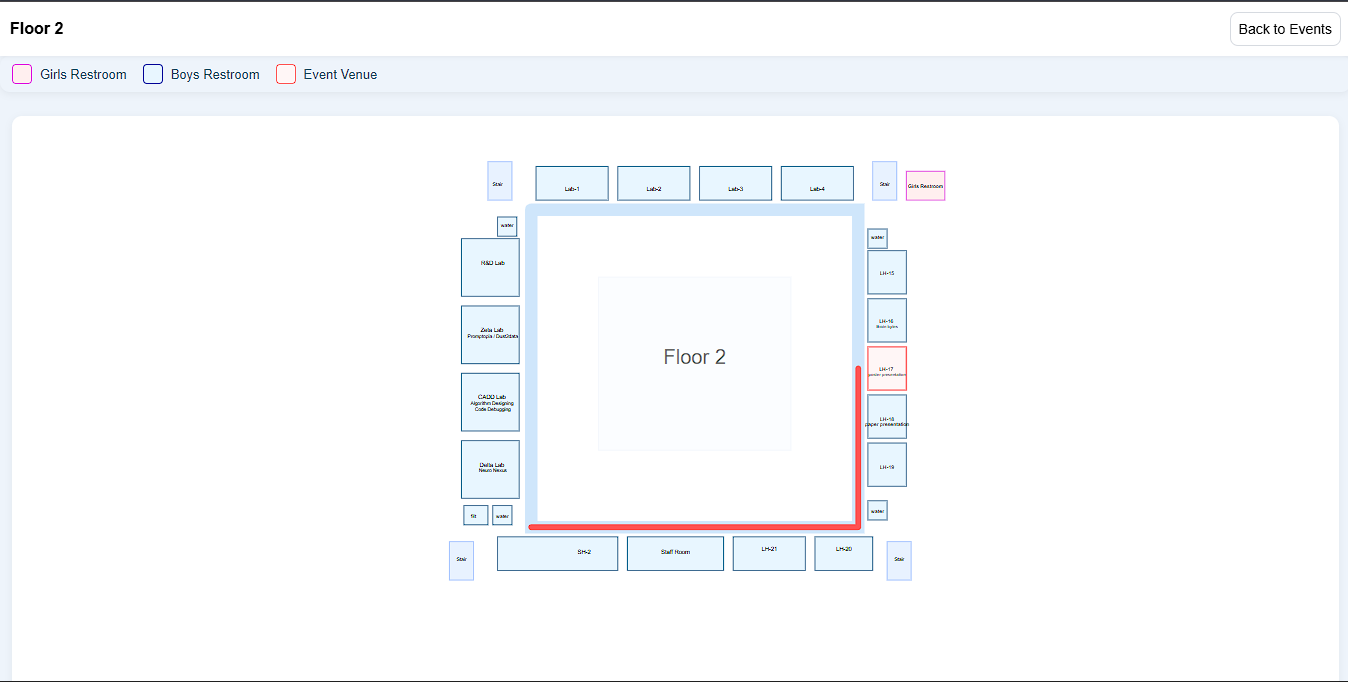Click the Boys Restroom legend swatch
The width and height of the screenshot is (1348, 682).
click(153, 74)
